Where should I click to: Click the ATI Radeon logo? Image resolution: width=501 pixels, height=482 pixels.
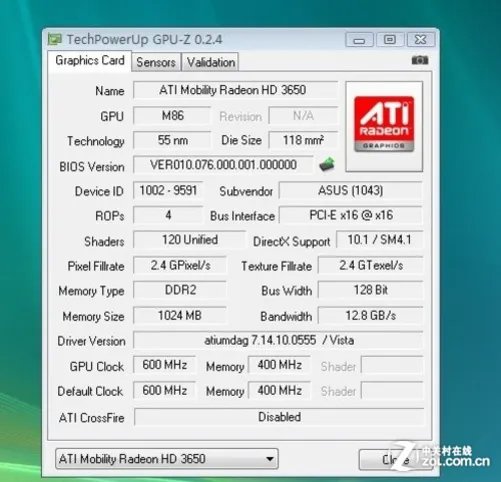[384, 124]
